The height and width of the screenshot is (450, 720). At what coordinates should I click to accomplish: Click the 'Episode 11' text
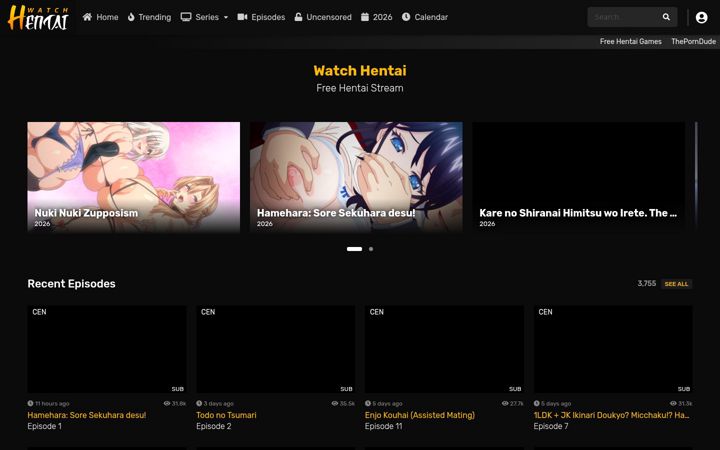pyautogui.click(x=383, y=426)
